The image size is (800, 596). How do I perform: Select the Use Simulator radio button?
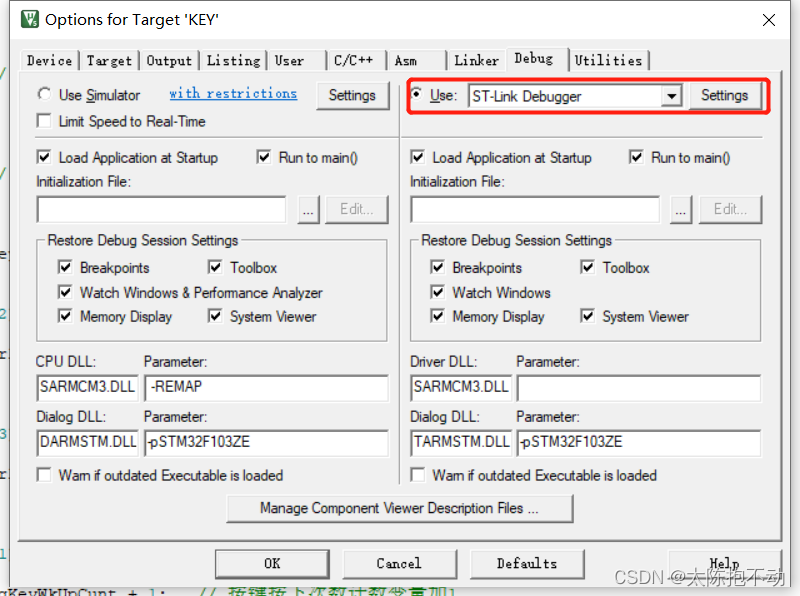point(44,94)
